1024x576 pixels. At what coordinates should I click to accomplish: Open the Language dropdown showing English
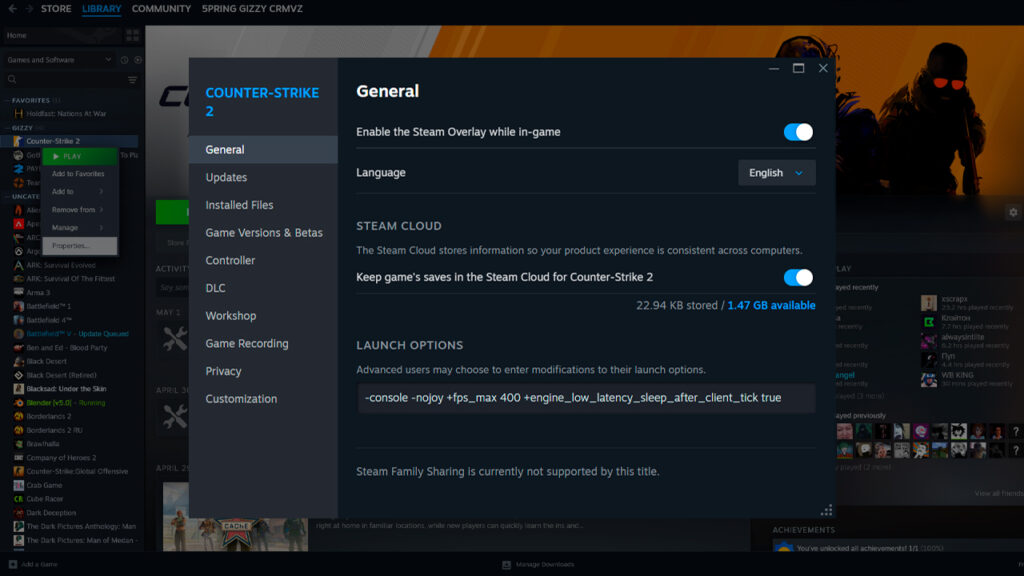click(776, 173)
